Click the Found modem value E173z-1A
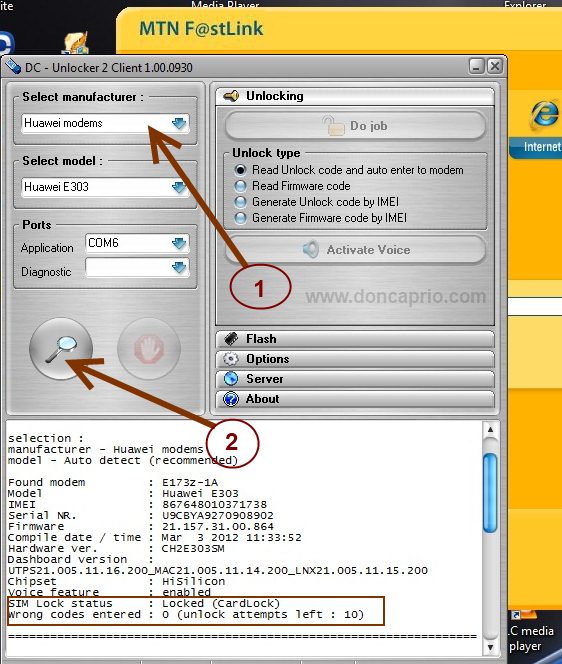Image resolution: width=562 pixels, height=664 pixels. 190,482
